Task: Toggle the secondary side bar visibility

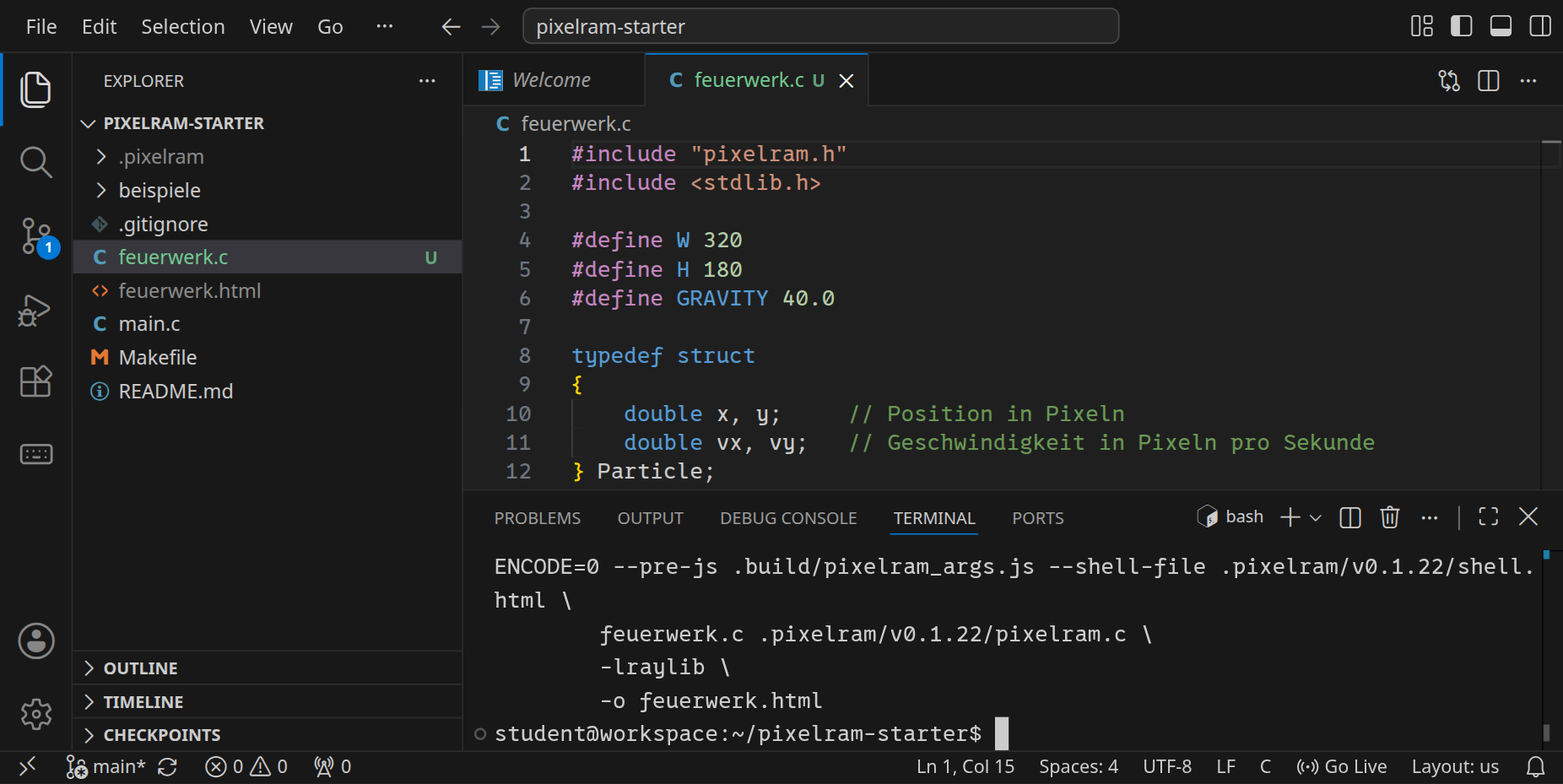Action: (x=1540, y=26)
